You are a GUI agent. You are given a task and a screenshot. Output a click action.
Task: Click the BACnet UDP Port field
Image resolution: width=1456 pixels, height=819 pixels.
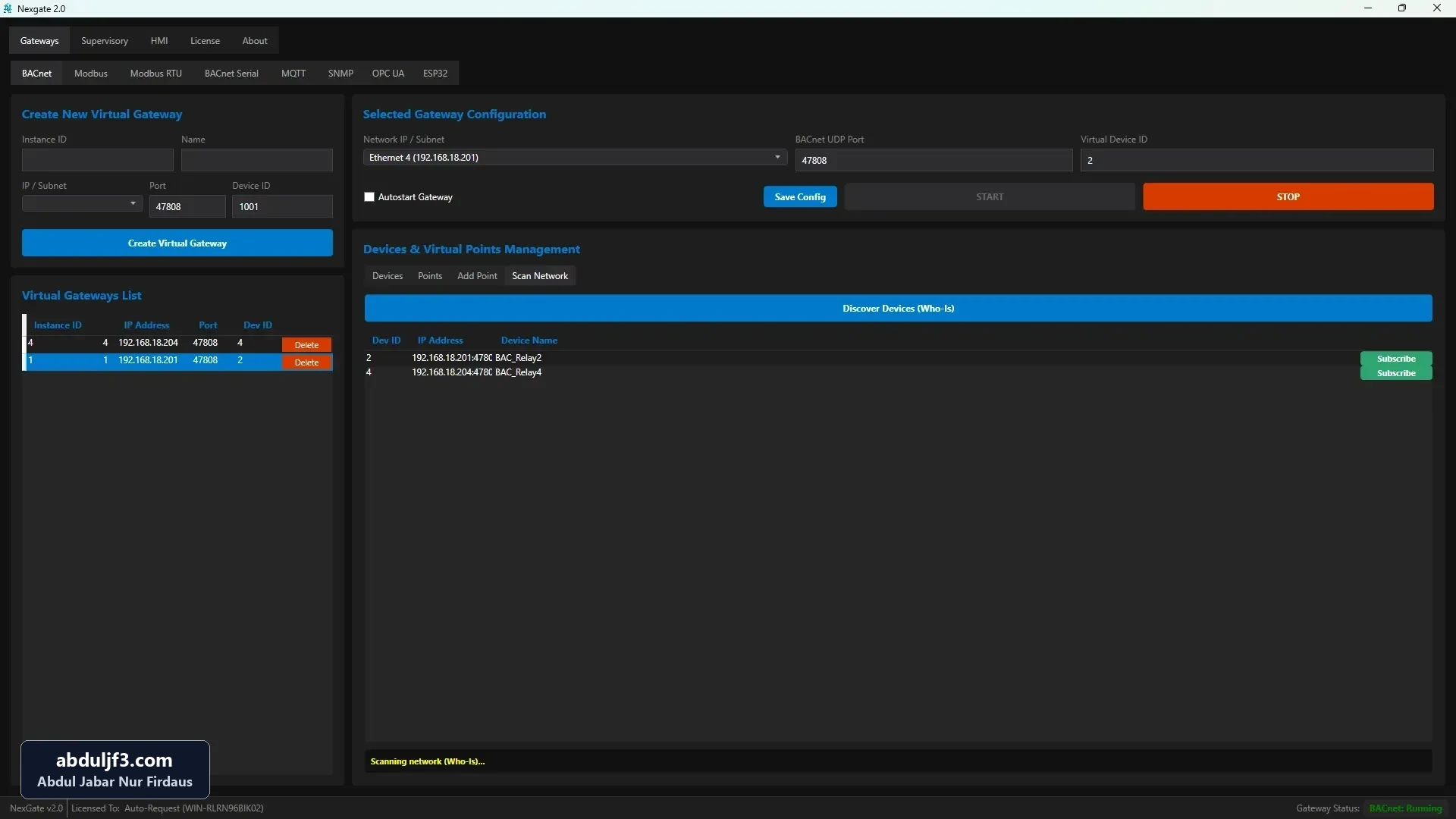pyautogui.click(x=934, y=160)
